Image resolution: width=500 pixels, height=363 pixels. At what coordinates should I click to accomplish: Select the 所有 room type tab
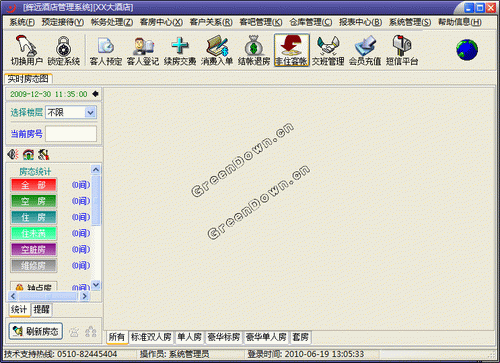117,337
